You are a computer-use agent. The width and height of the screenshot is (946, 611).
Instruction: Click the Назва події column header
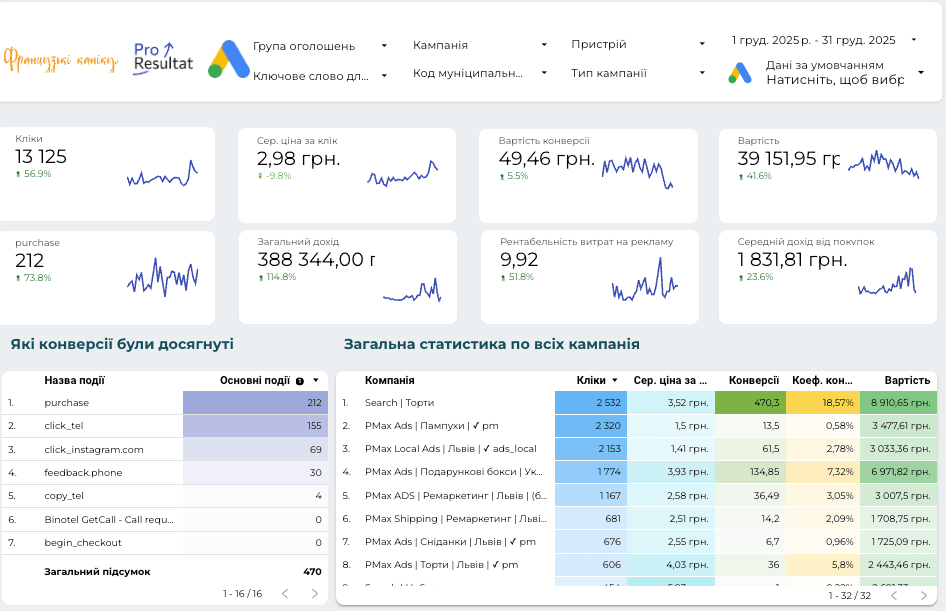74,380
